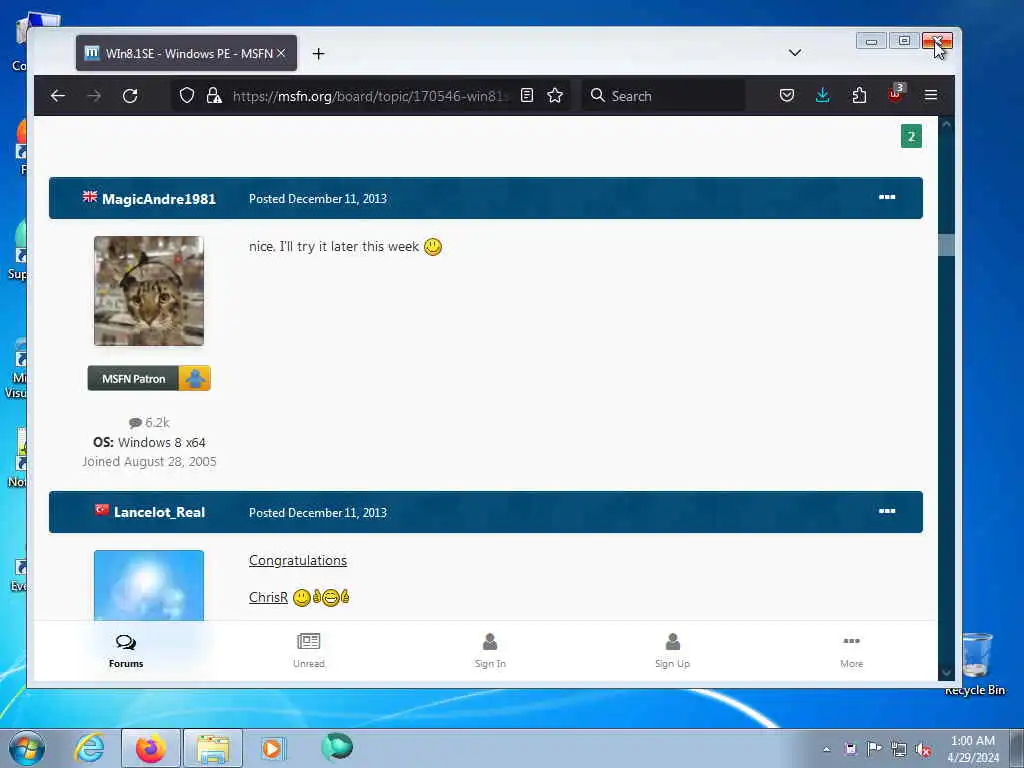Viewport: 1024px width, 768px height.
Task: Click the ChrisR underlined text
Action: click(x=268, y=597)
